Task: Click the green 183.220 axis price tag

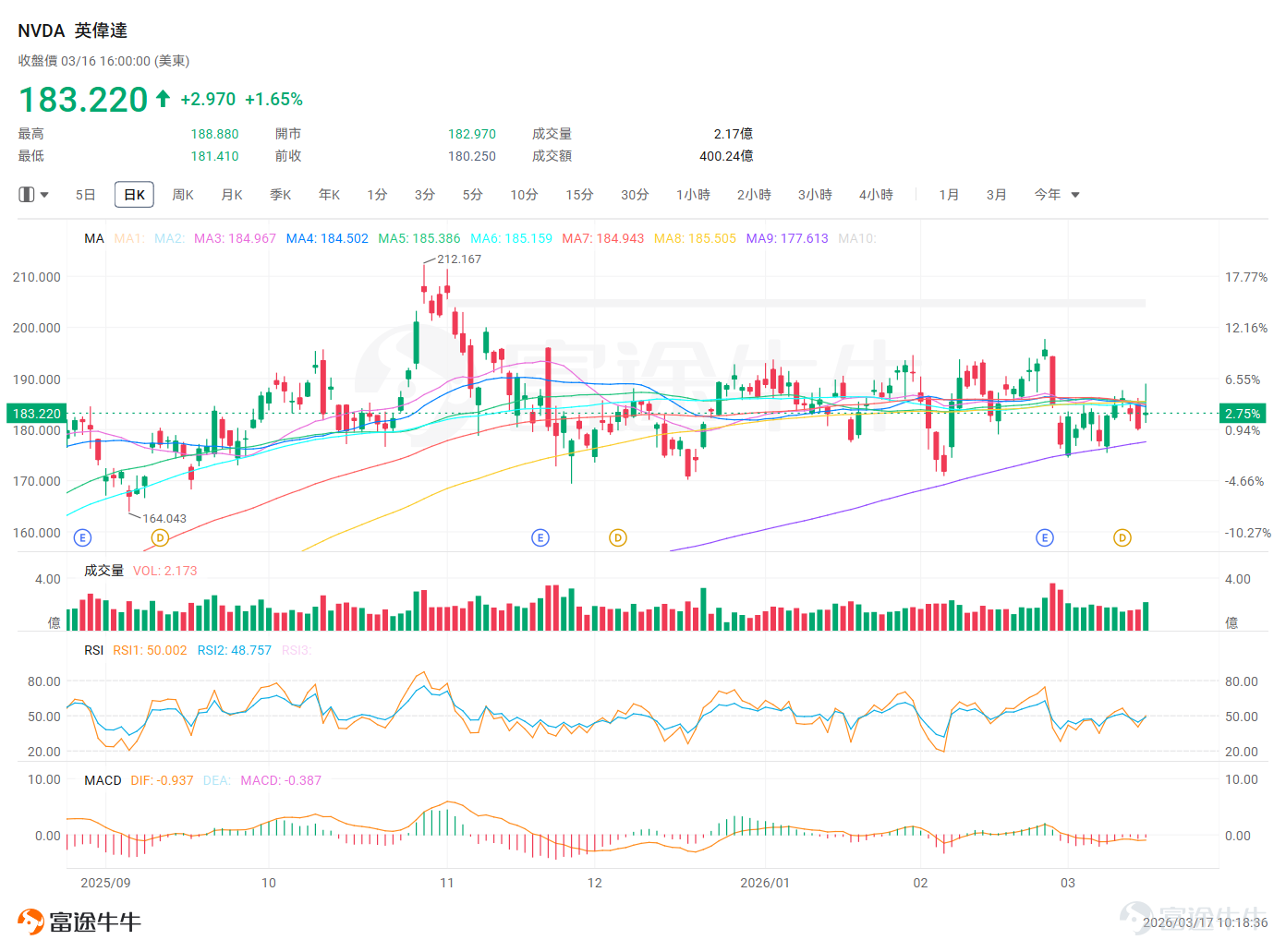Action: [37, 414]
